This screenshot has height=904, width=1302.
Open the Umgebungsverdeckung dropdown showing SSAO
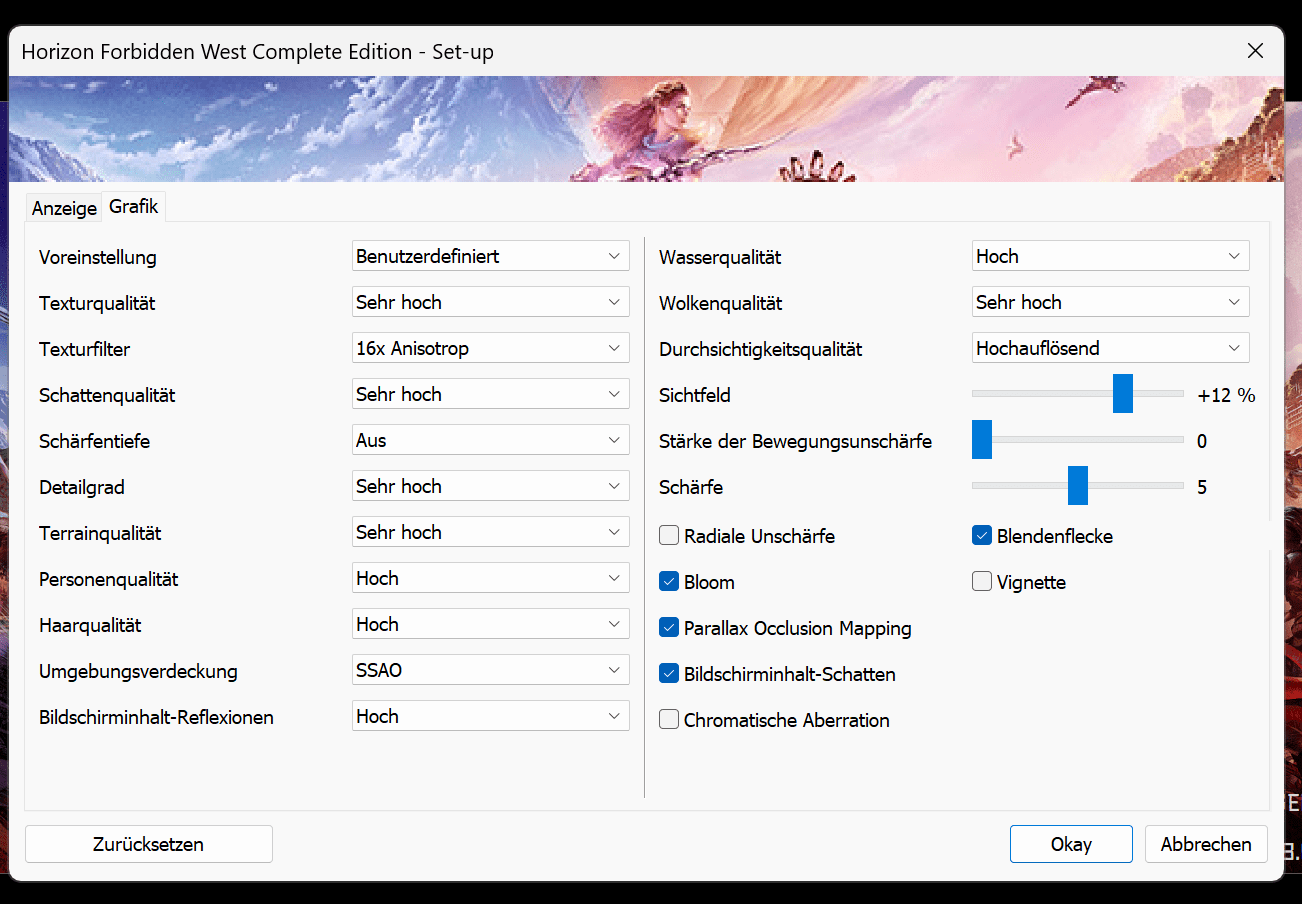pyautogui.click(x=490, y=670)
